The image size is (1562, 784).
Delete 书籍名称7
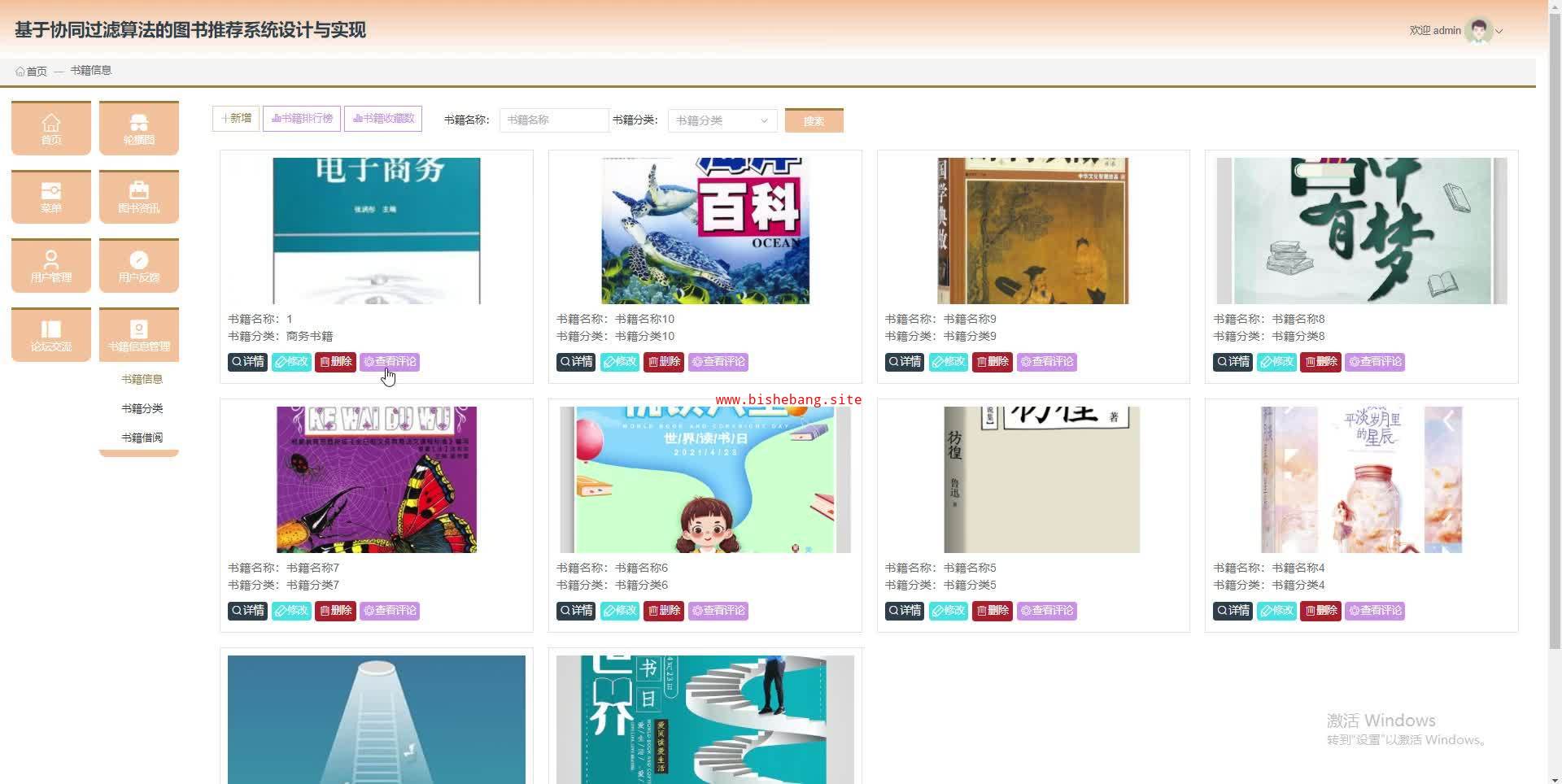pos(335,611)
